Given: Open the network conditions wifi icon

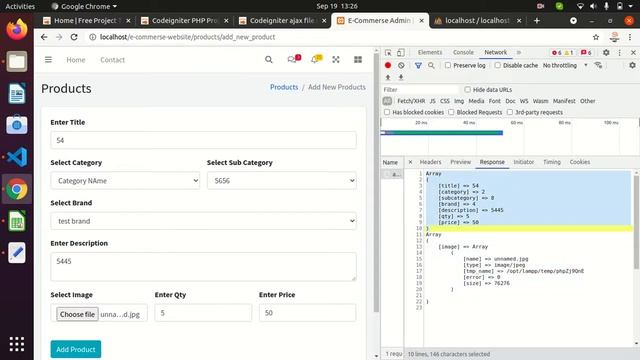Looking at the screenshot, I should (x=598, y=65).
